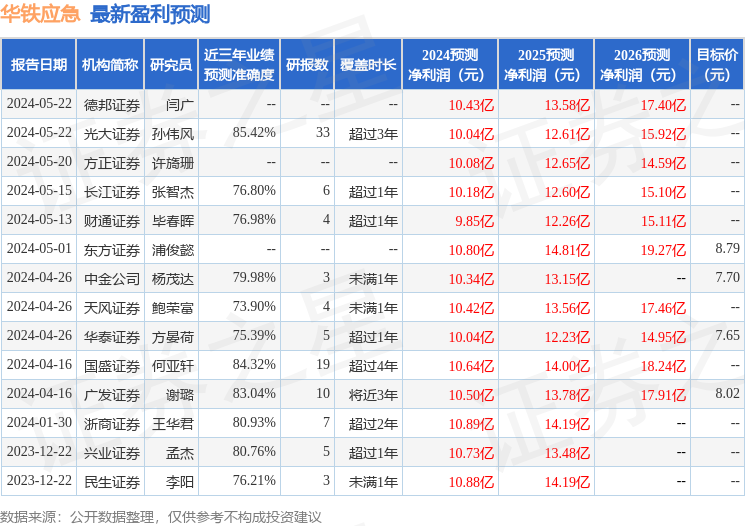Click the 2026预测净利润 column header
745x526 pixels.
click(x=642, y=65)
